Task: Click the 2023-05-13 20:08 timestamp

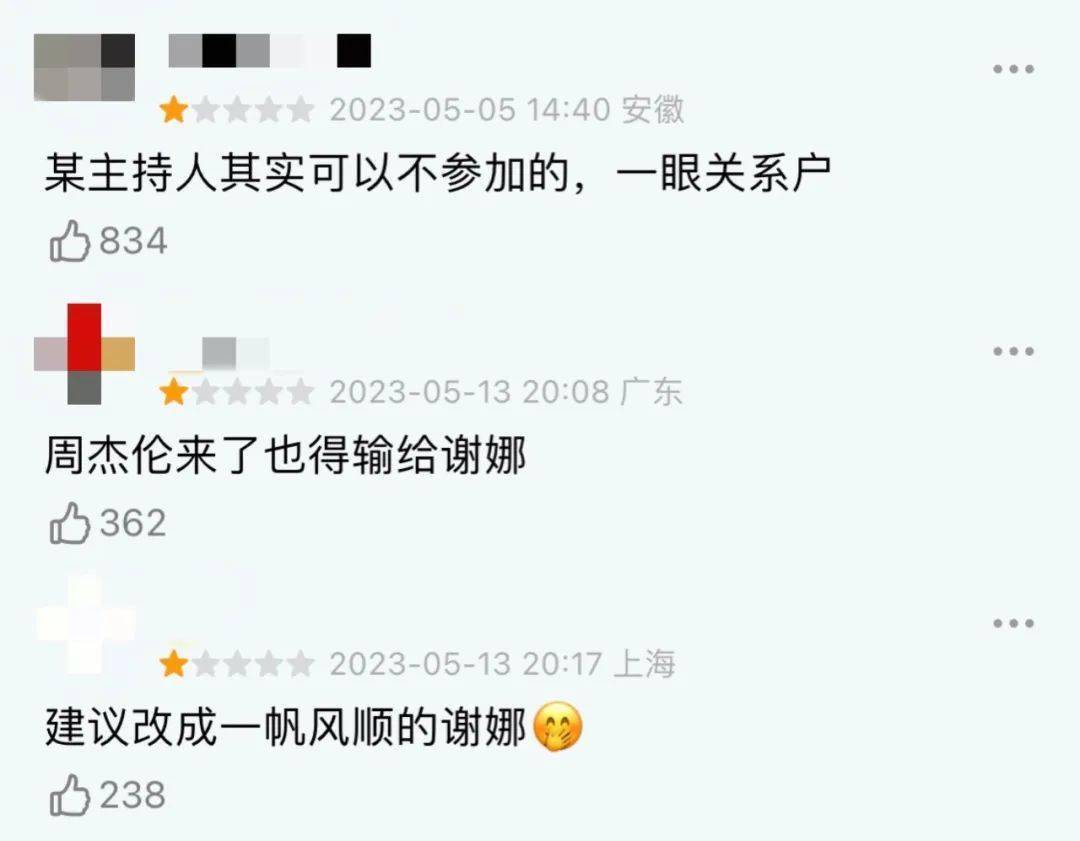Action: point(470,393)
